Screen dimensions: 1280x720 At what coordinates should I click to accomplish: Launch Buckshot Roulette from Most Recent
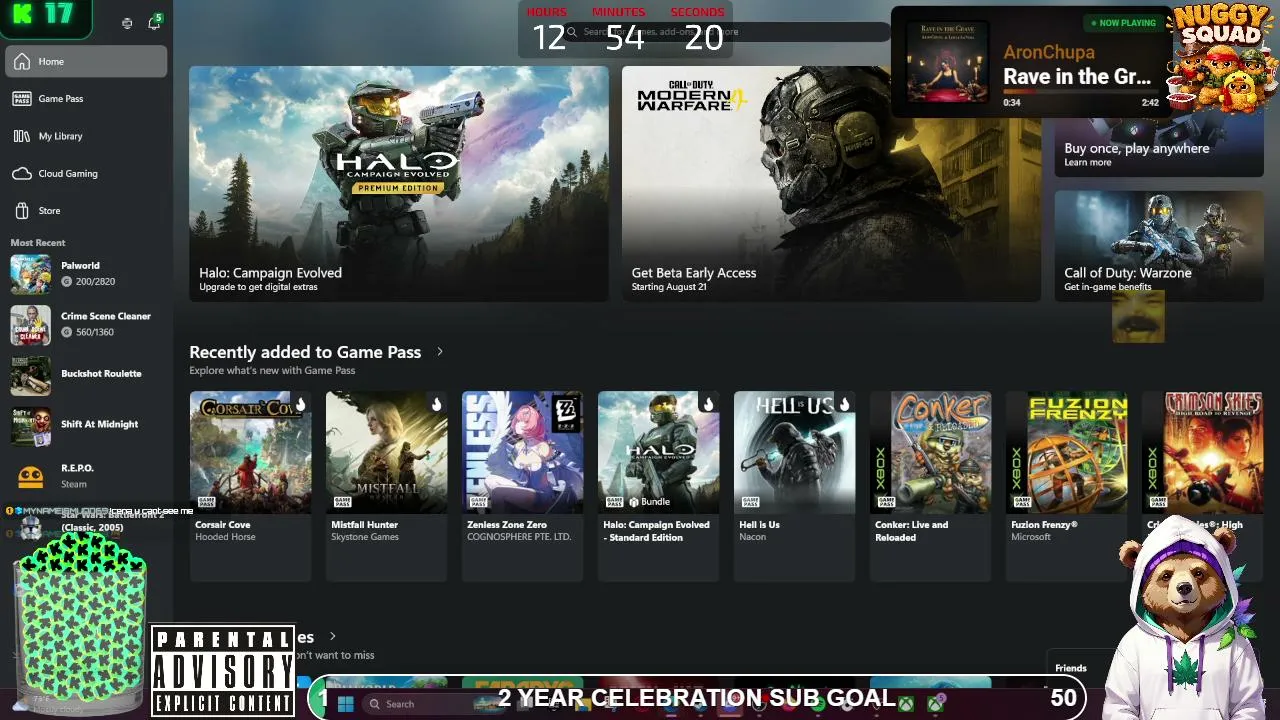click(x=85, y=374)
